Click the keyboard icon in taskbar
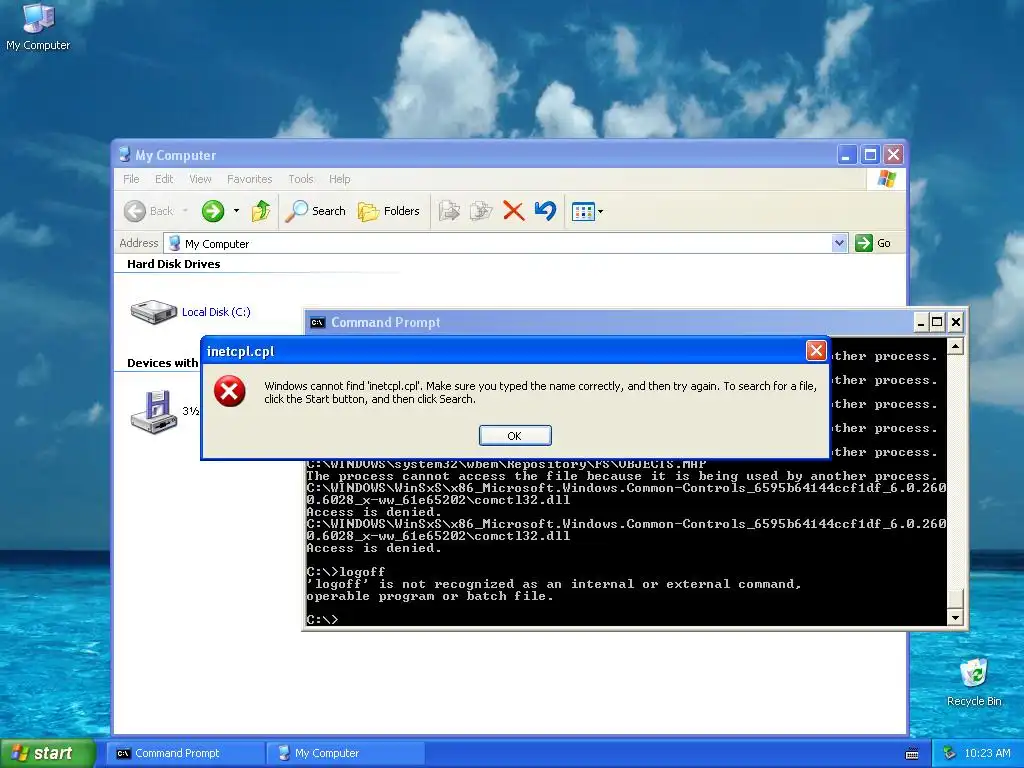The width and height of the screenshot is (1024, 768). tap(912, 754)
